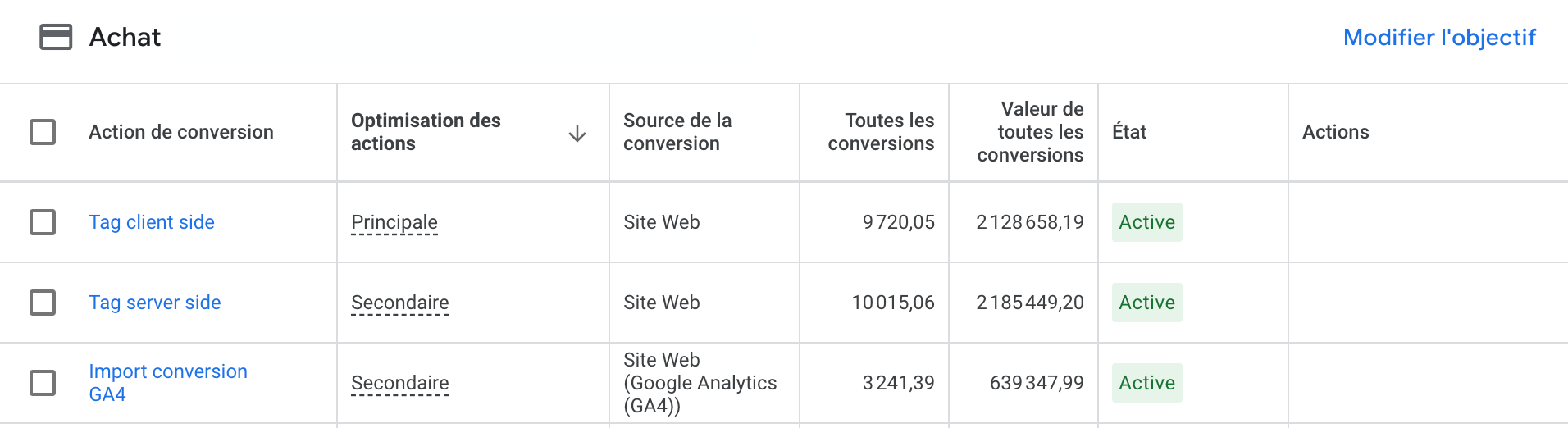Viewport: 1568px width, 428px height.
Task: Check the box for Tag server side
Action: pyautogui.click(x=43, y=303)
